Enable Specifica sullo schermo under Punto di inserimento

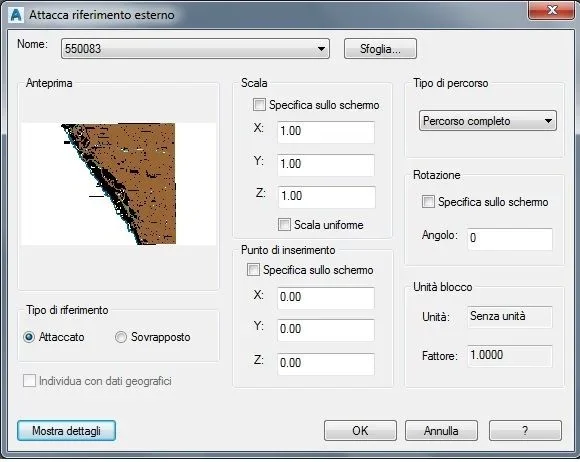(253, 270)
